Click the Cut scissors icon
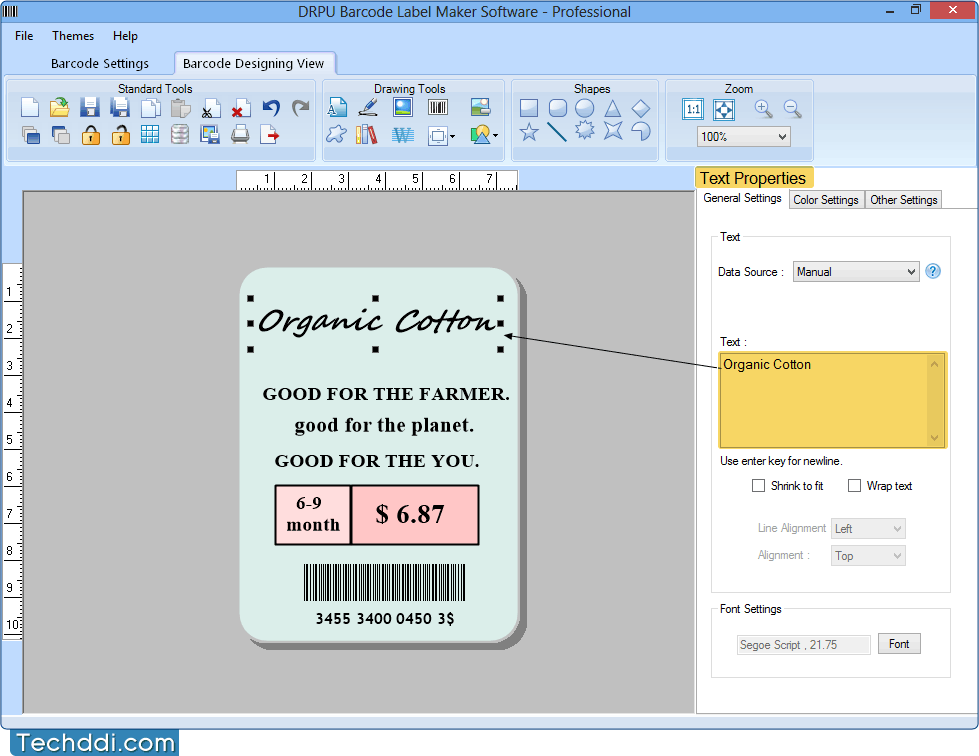Viewport: 979px width, 756px height. click(210, 109)
